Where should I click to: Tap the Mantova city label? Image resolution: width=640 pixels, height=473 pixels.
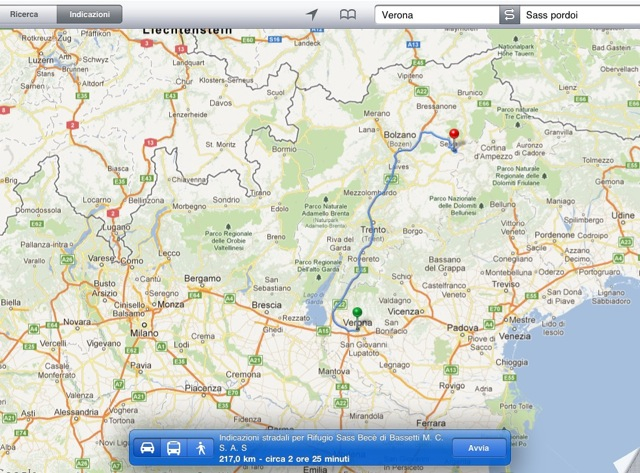334,371
